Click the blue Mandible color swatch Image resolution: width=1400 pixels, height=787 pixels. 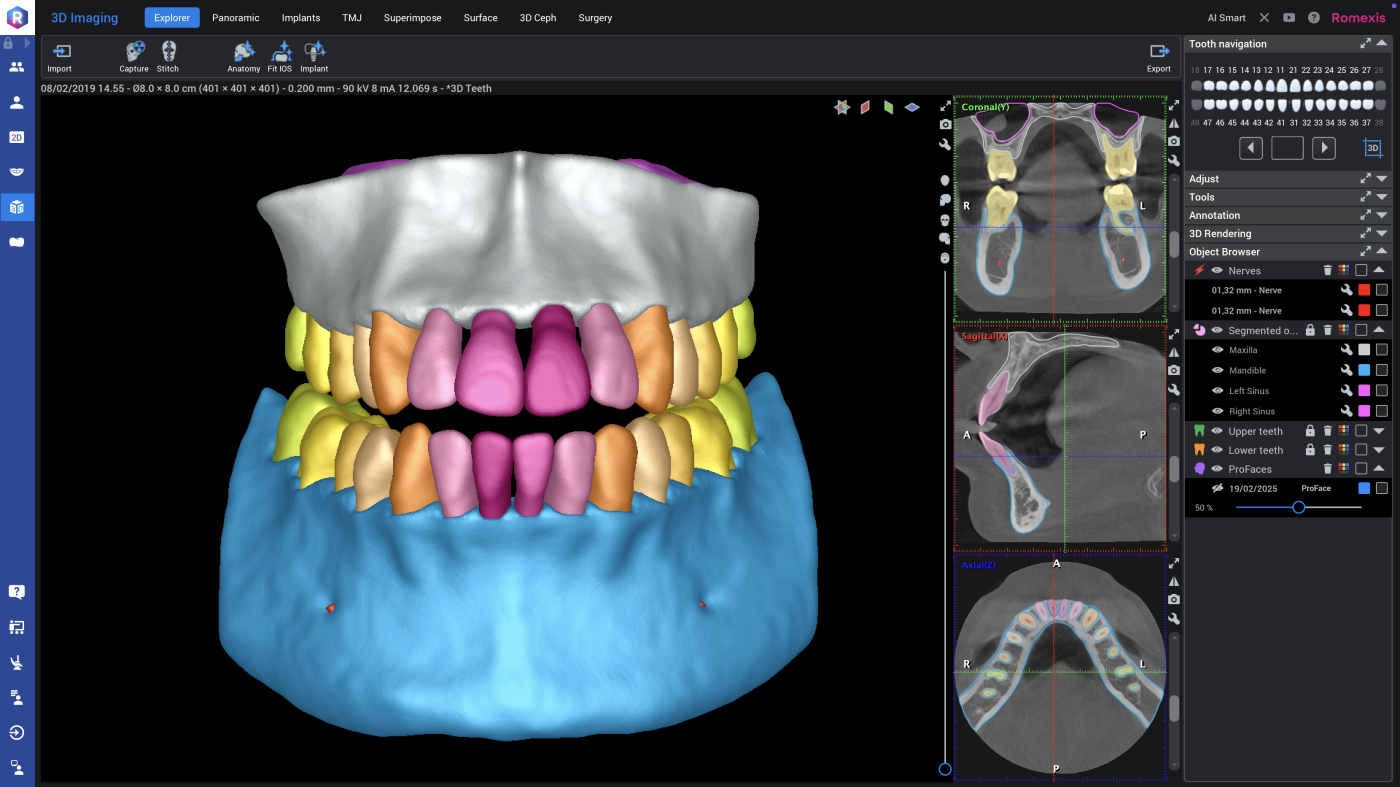tap(1363, 371)
